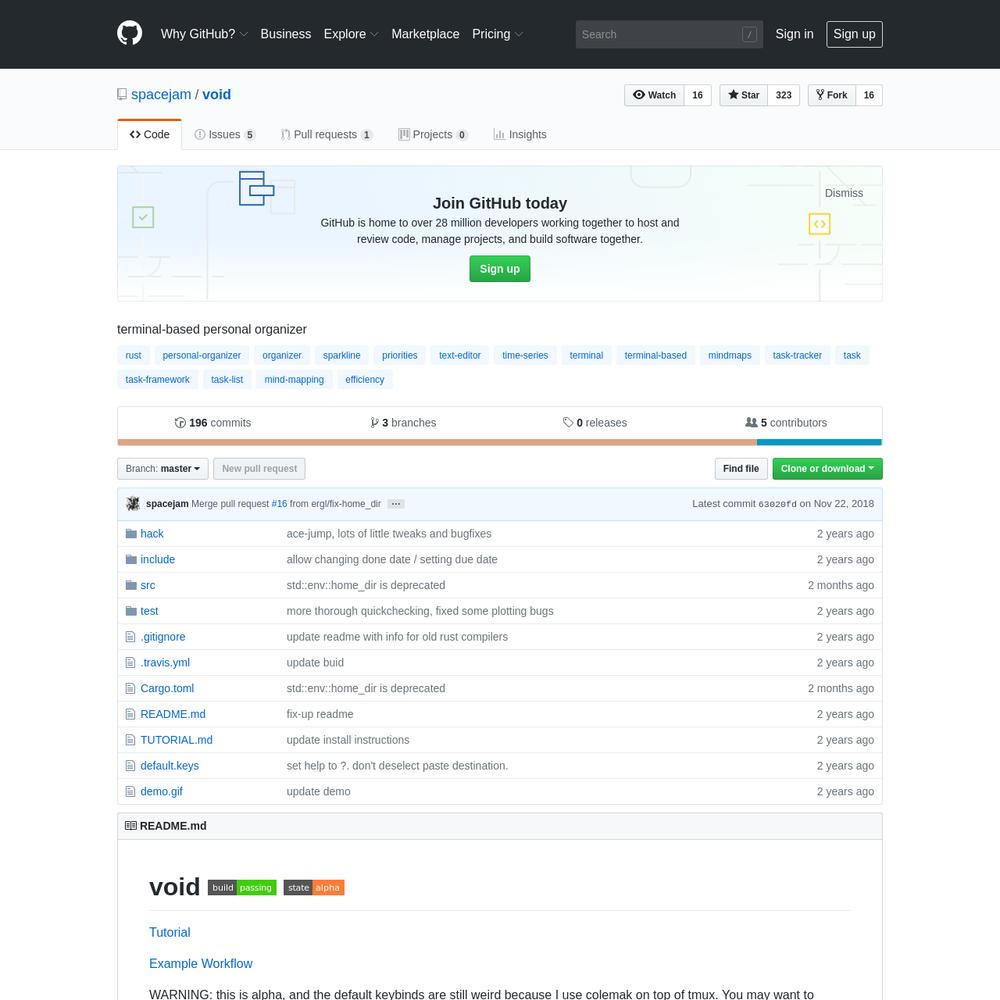
Task: Open the fork count 16
Action: (869, 95)
